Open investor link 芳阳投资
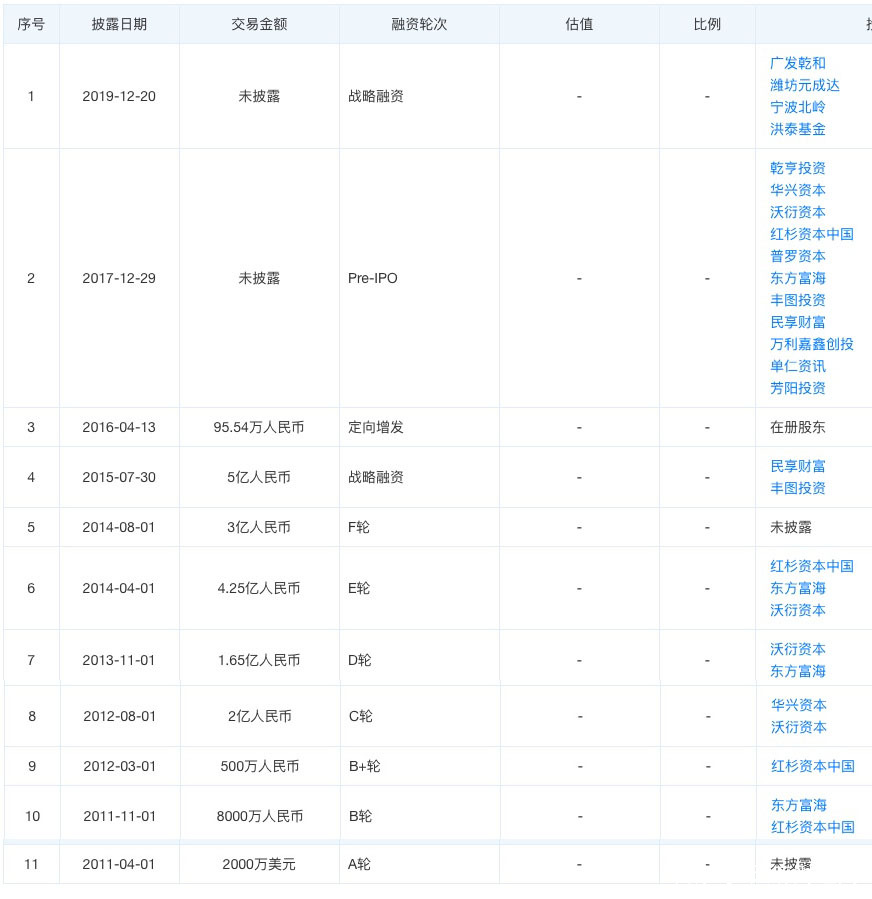 [x=797, y=388]
